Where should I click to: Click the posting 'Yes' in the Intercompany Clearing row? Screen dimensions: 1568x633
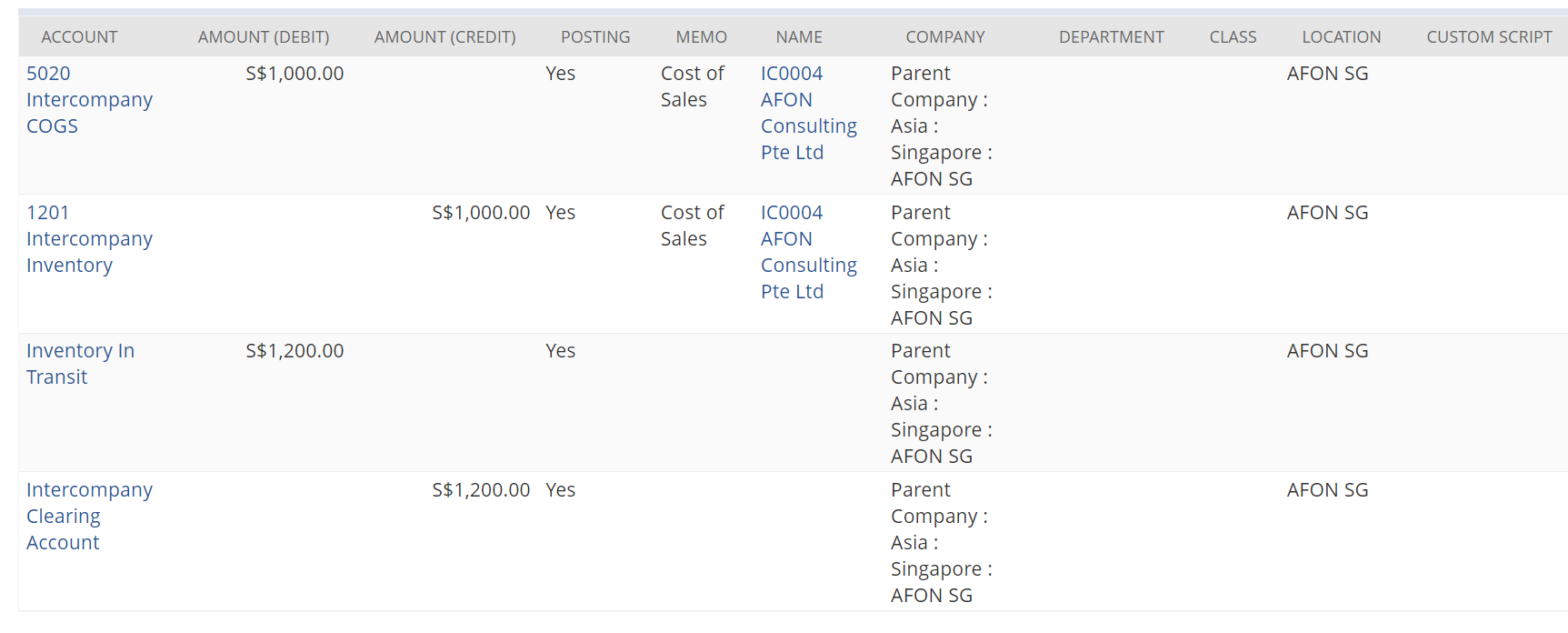point(560,490)
